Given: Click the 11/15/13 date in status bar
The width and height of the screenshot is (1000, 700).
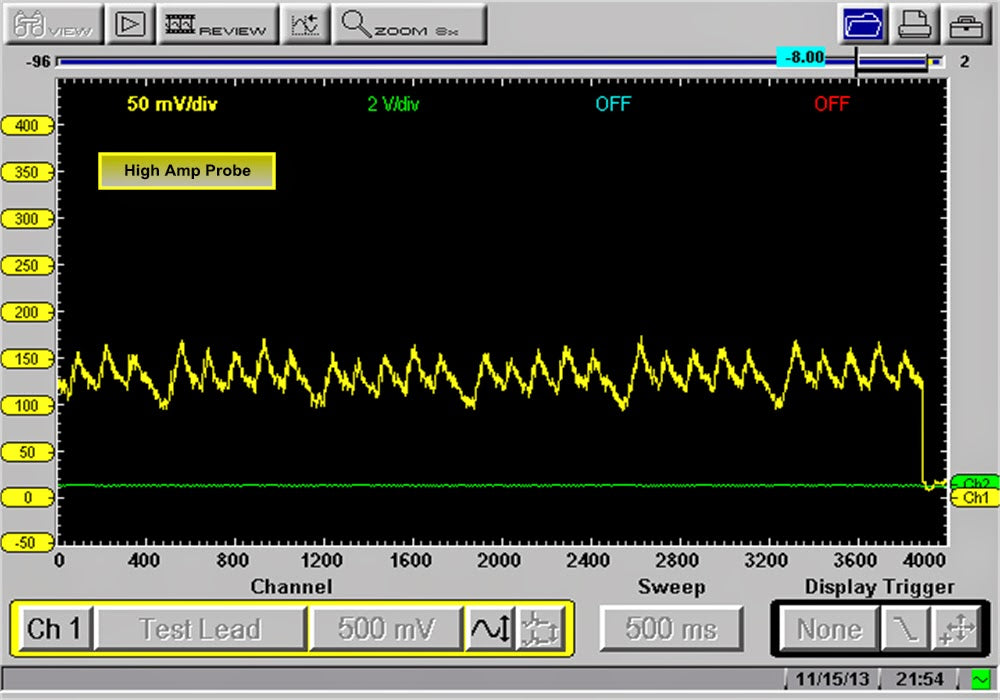Looking at the screenshot, I should coord(832,679).
